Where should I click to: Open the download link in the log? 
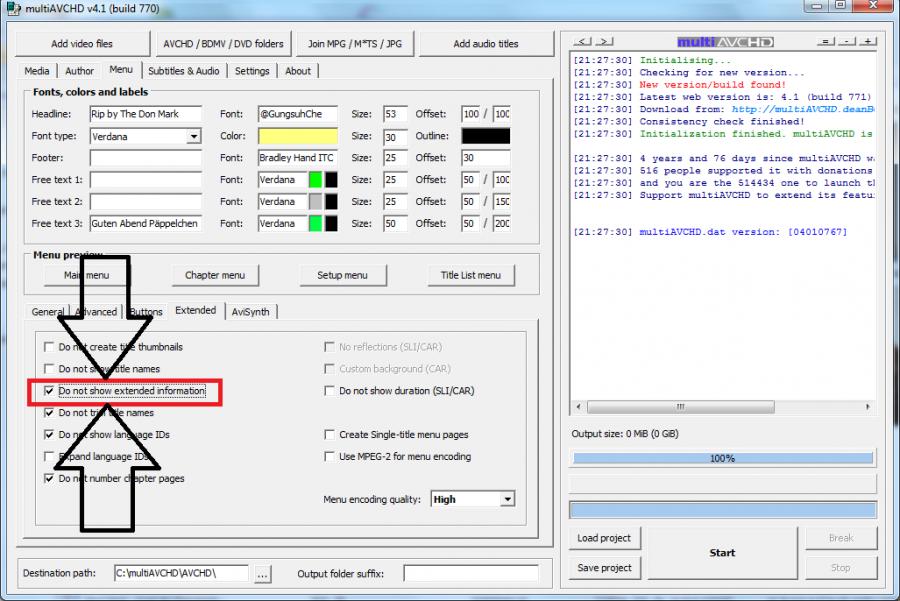802,109
